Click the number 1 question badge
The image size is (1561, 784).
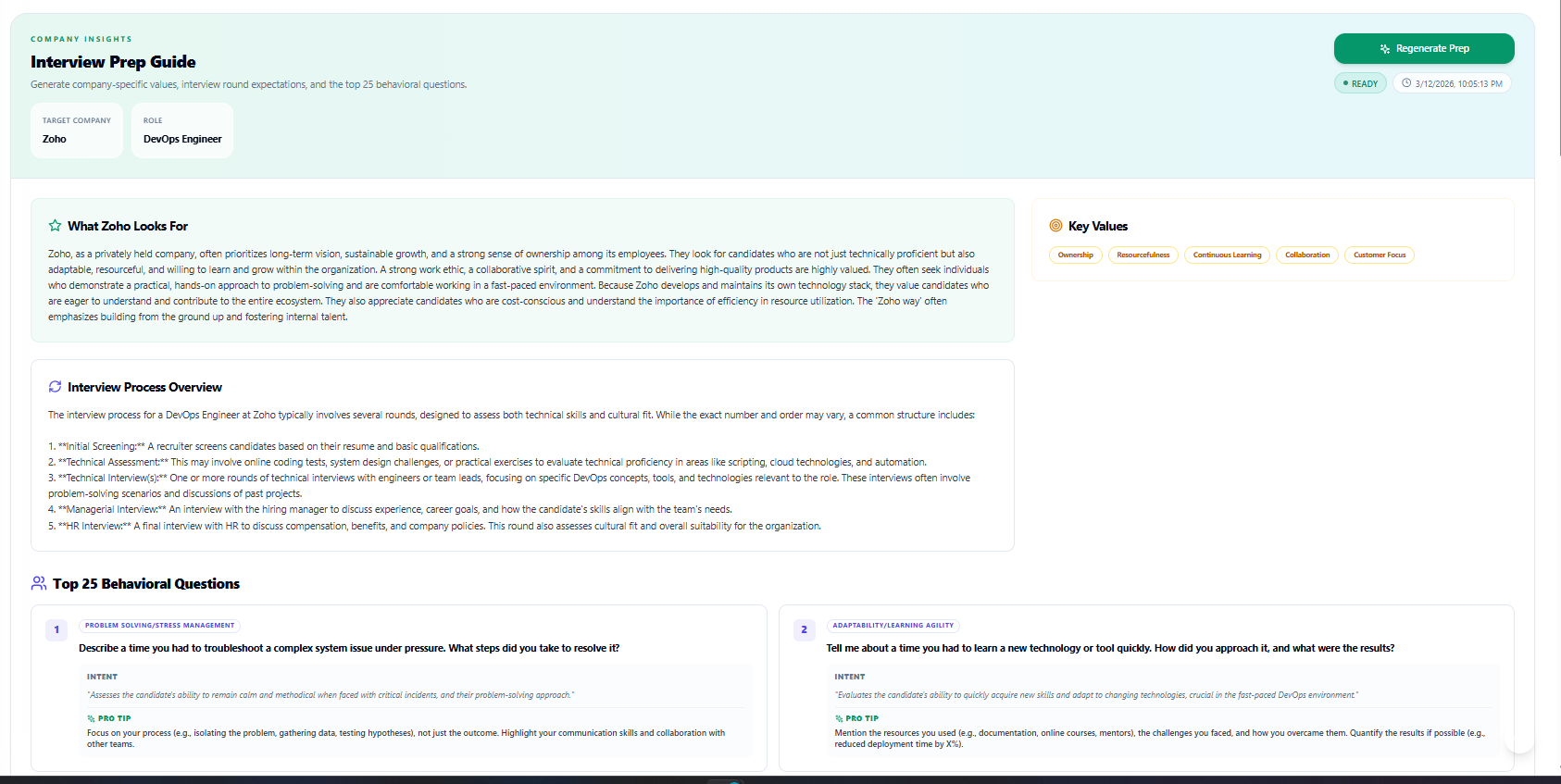point(56,629)
